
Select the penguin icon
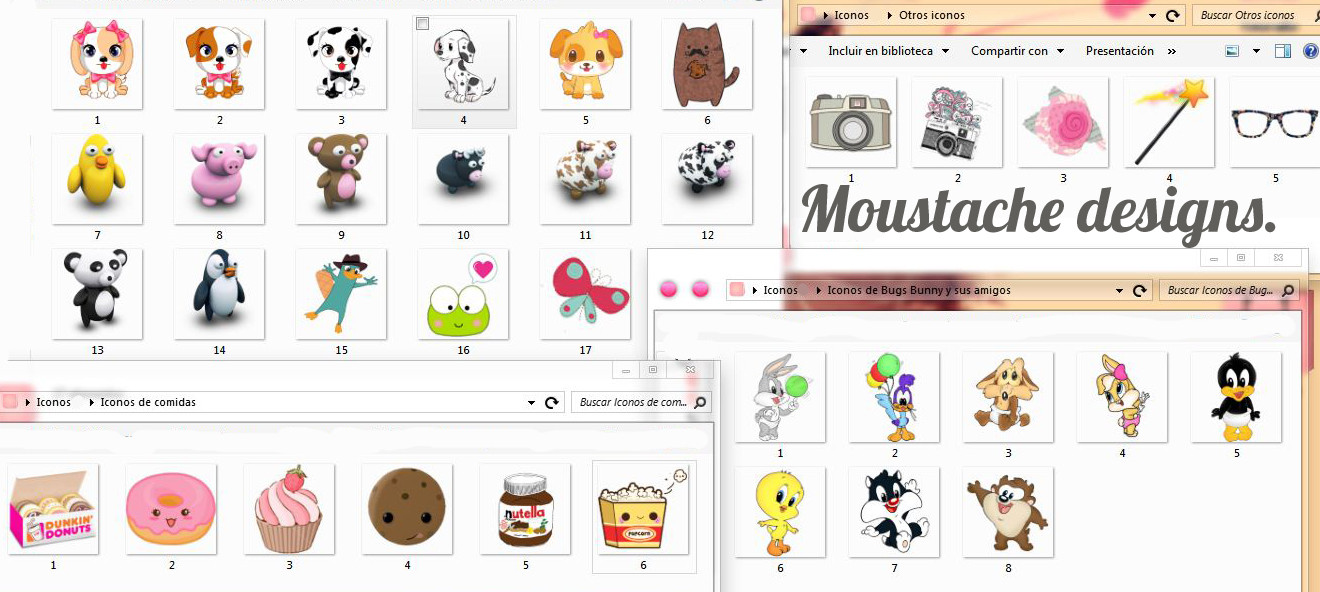click(219, 294)
